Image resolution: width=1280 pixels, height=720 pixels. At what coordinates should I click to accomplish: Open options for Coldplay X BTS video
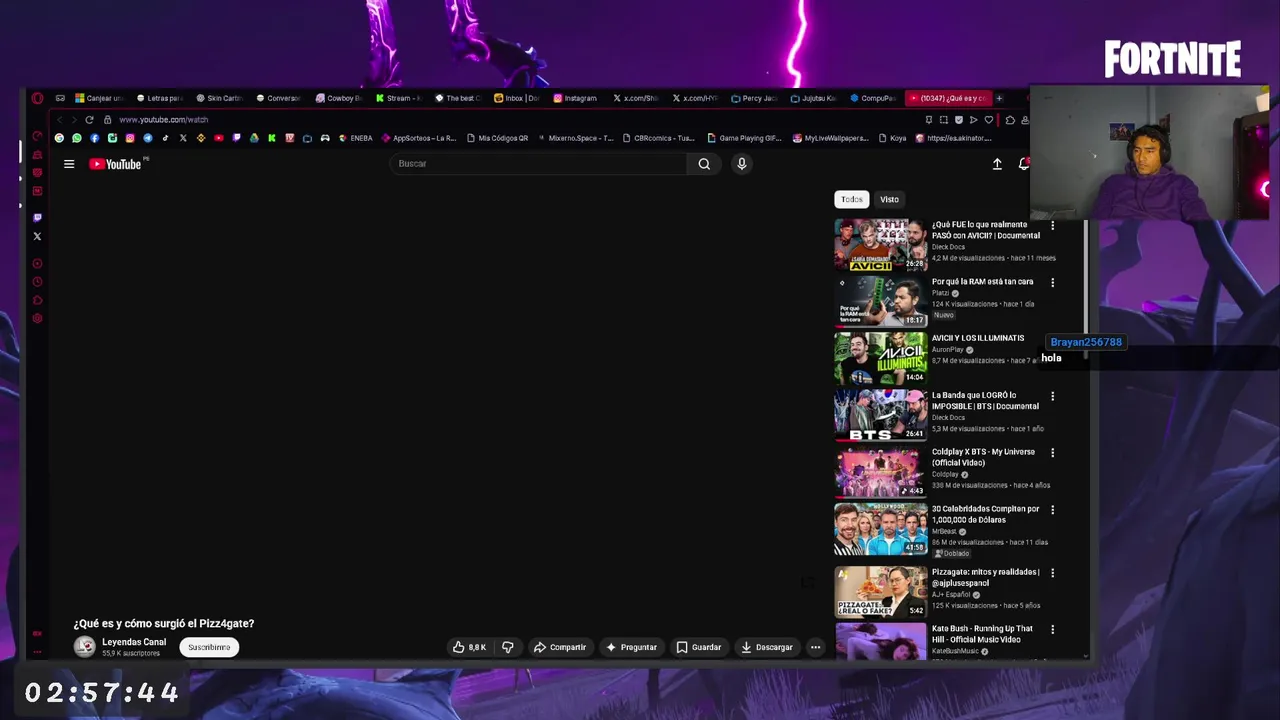(1052, 453)
